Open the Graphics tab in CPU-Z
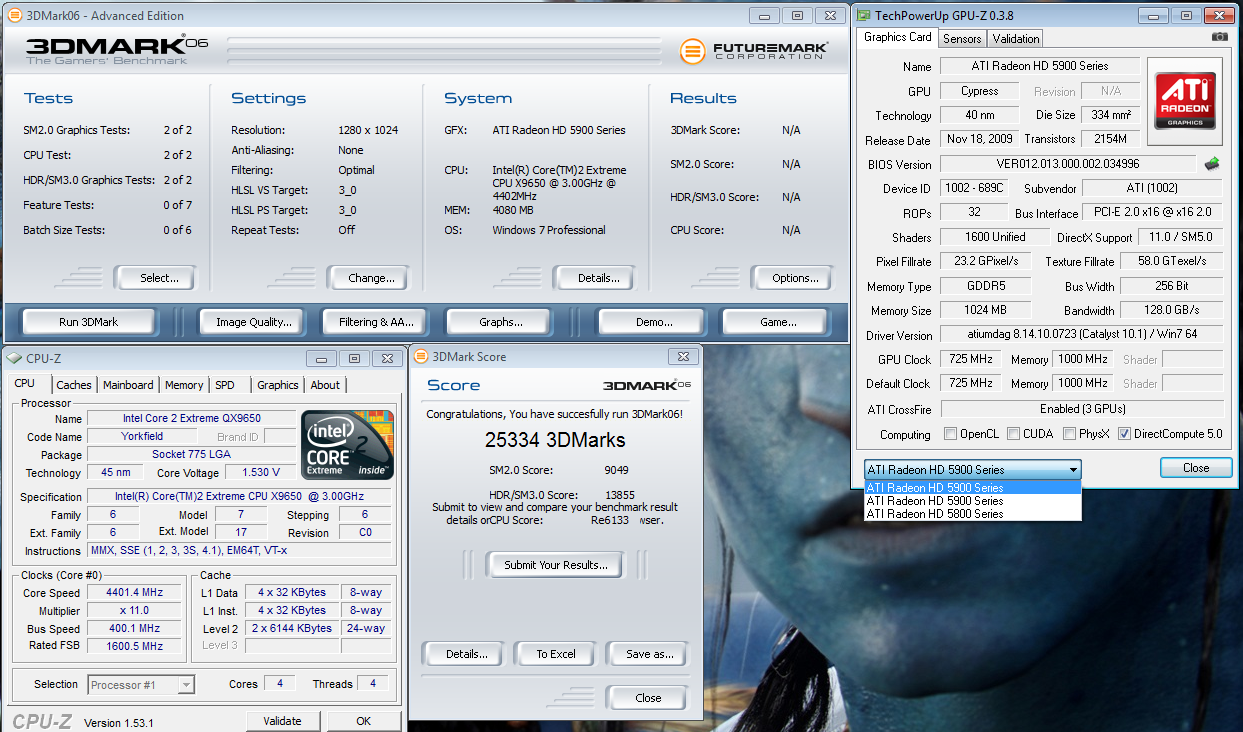 click(278, 385)
